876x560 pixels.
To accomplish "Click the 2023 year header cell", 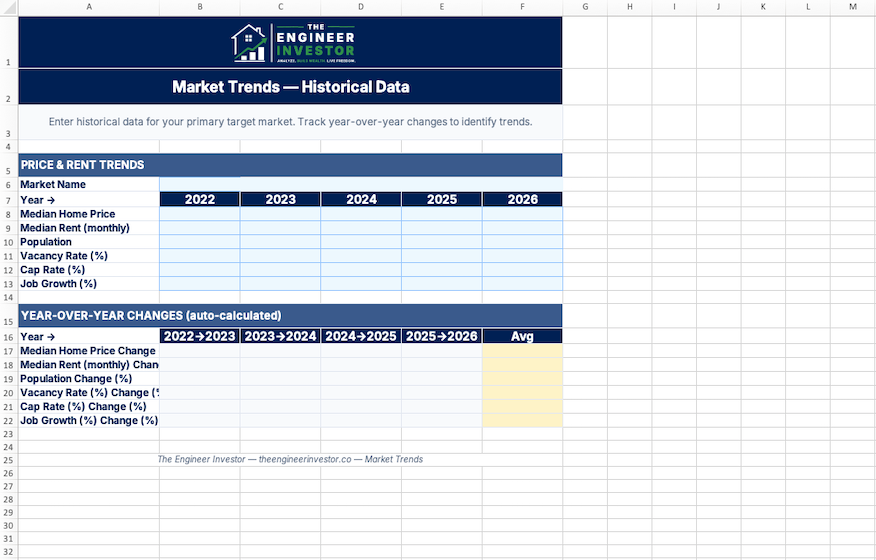I will click(x=280, y=200).
